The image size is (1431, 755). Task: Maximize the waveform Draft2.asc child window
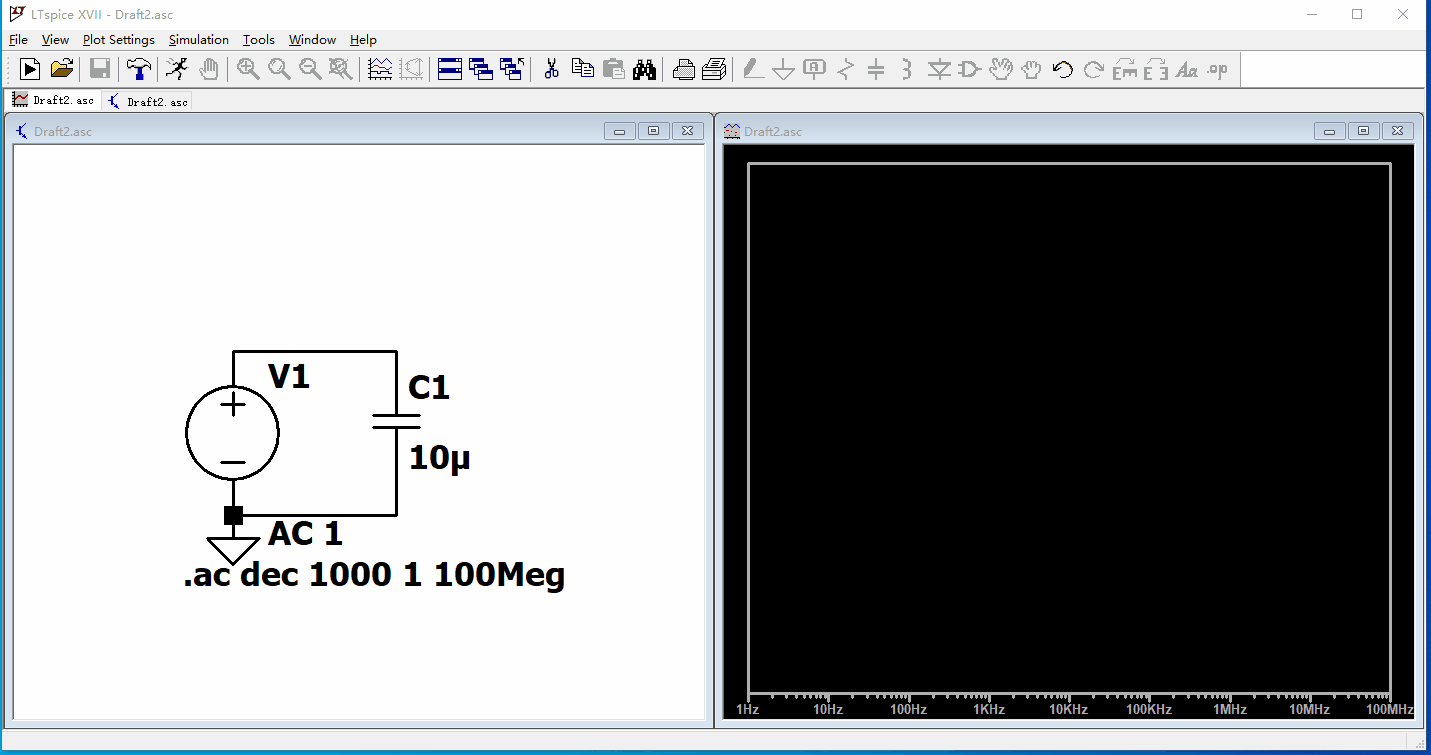pyautogui.click(x=1363, y=131)
